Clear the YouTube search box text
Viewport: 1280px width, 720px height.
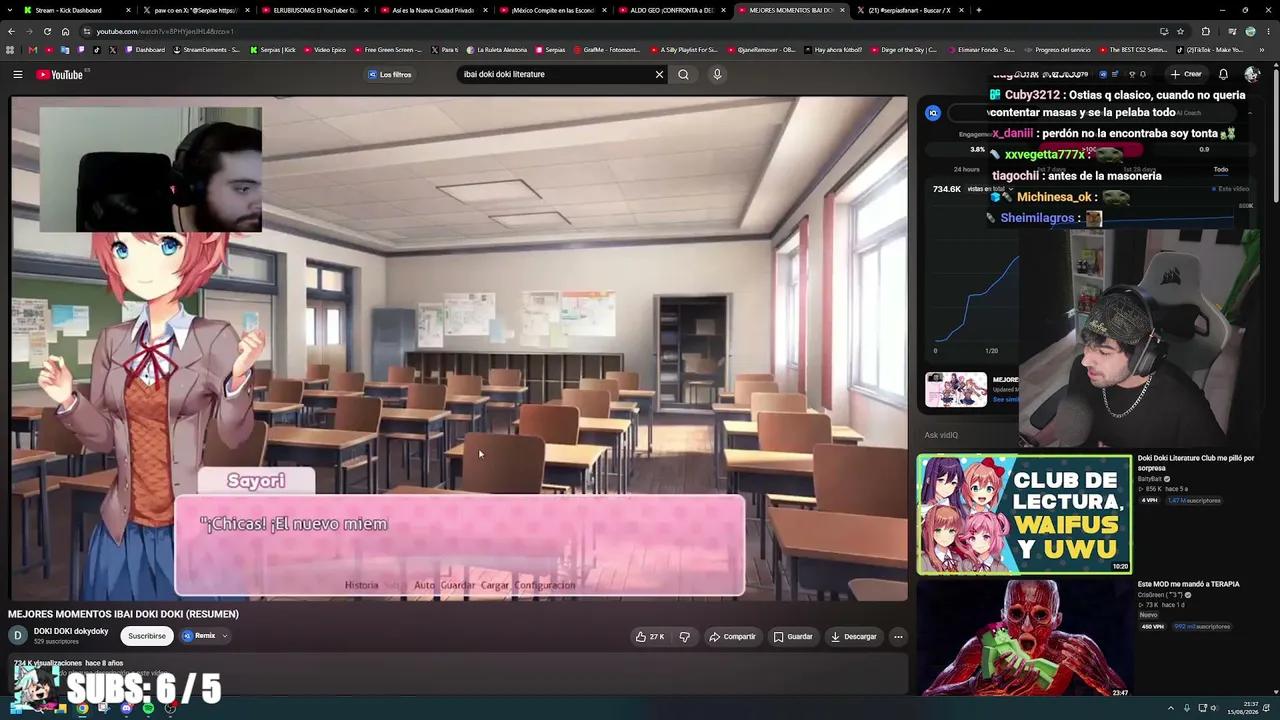click(x=659, y=74)
